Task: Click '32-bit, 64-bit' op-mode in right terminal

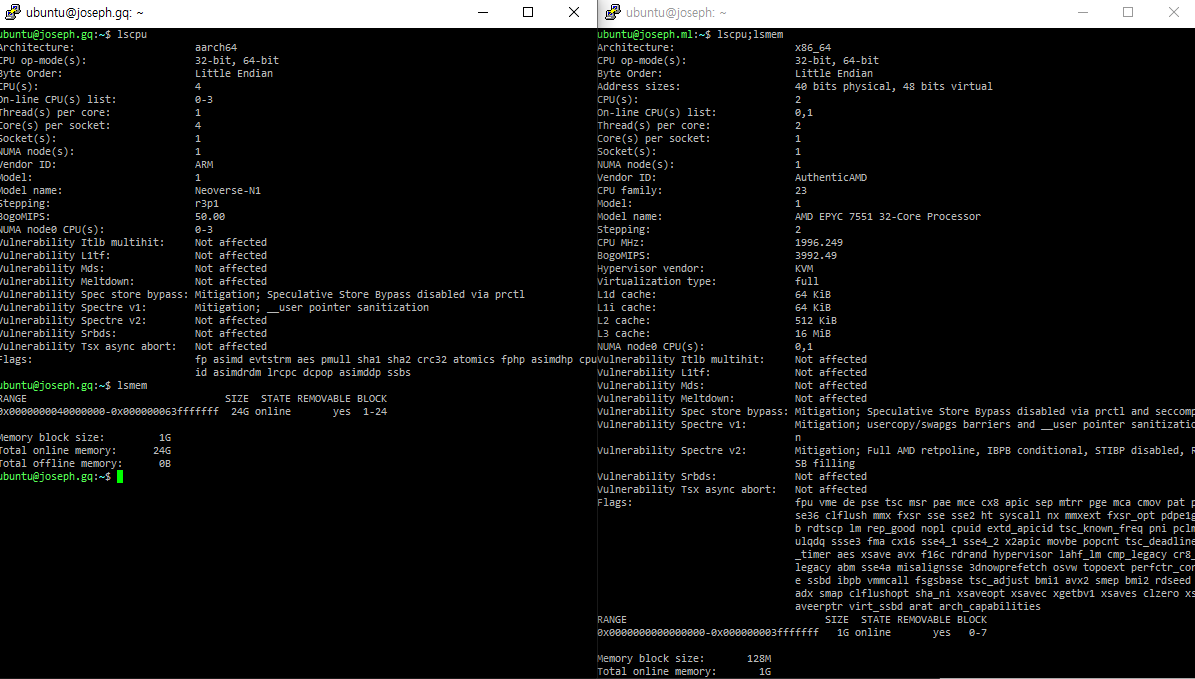Action: tap(837, 60)
